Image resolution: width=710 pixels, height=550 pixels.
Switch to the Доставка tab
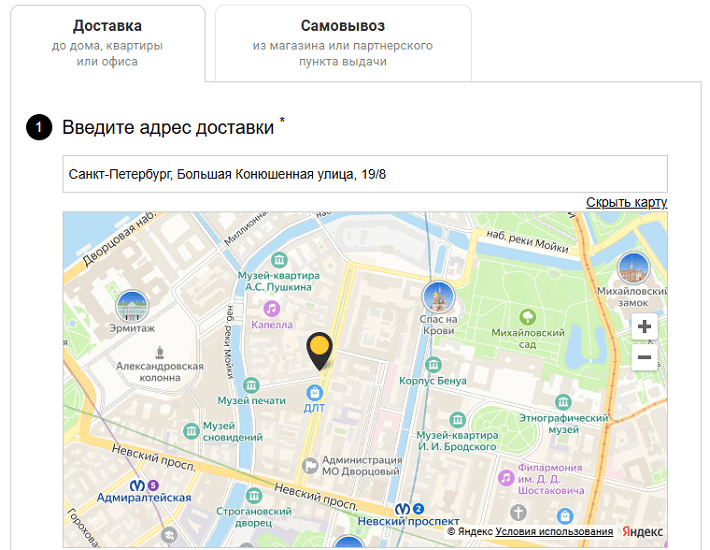pyautogui.click(x=107, y=43)
